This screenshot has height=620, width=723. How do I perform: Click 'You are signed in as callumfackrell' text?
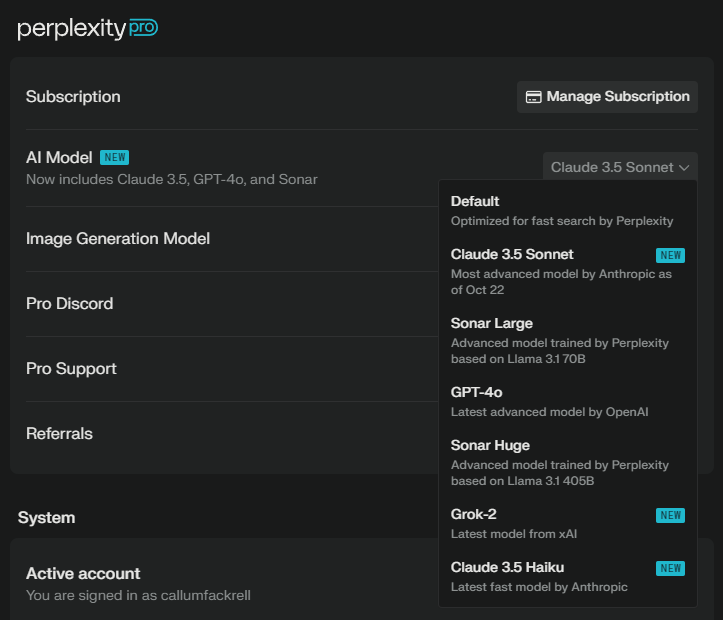(x=138, y=596)
